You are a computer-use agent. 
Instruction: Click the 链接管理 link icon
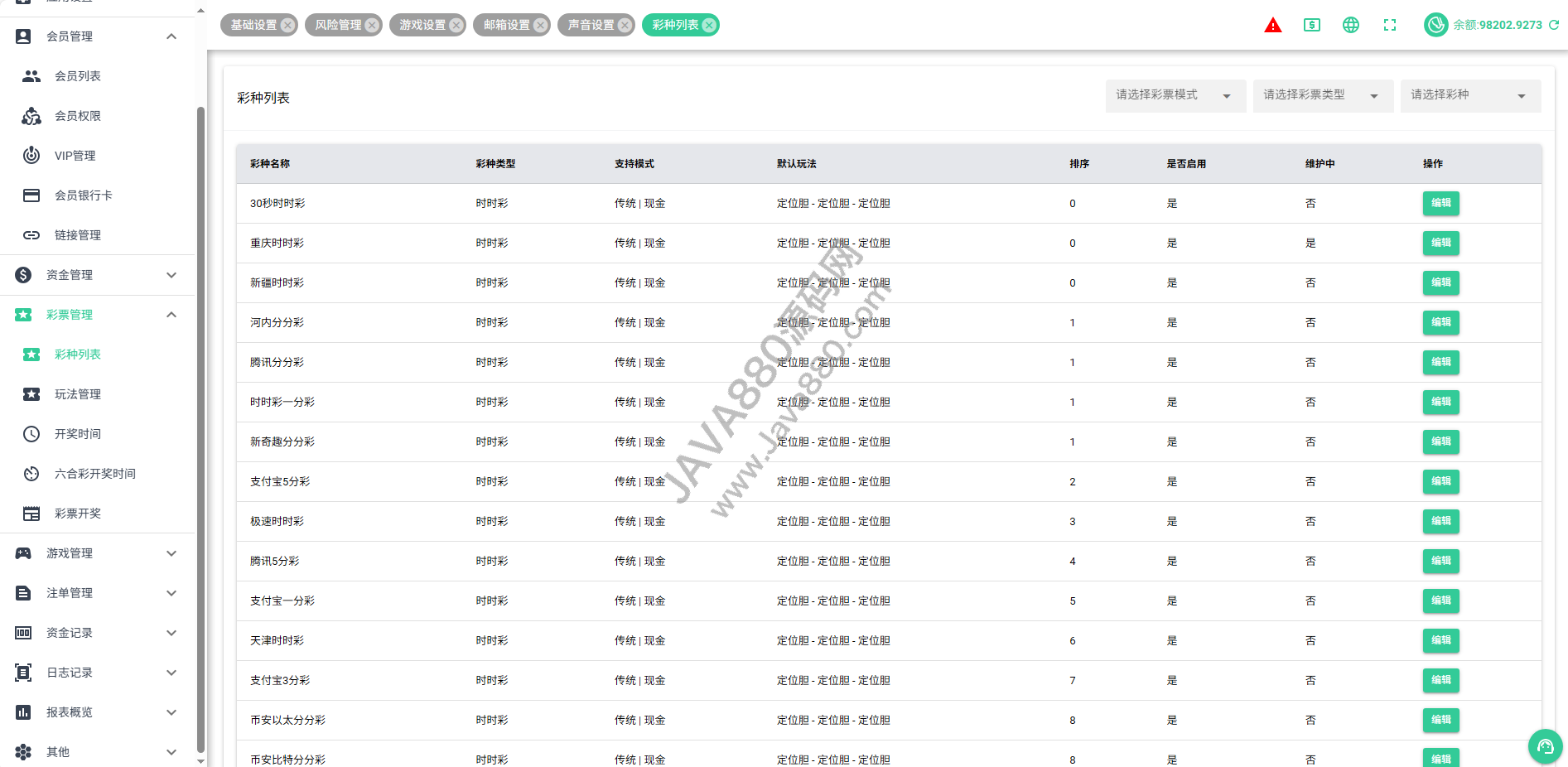[x=31, y=235]
